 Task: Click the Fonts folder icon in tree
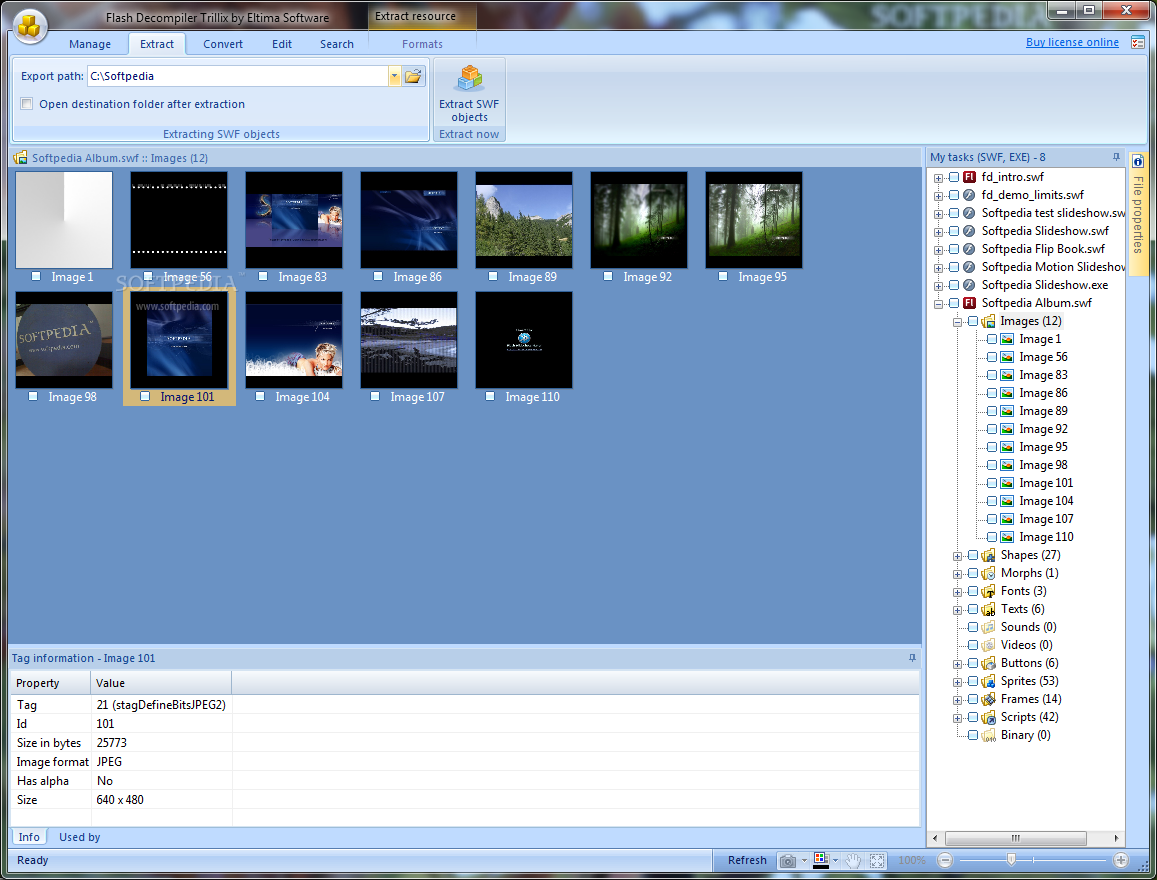coord(989,592)
